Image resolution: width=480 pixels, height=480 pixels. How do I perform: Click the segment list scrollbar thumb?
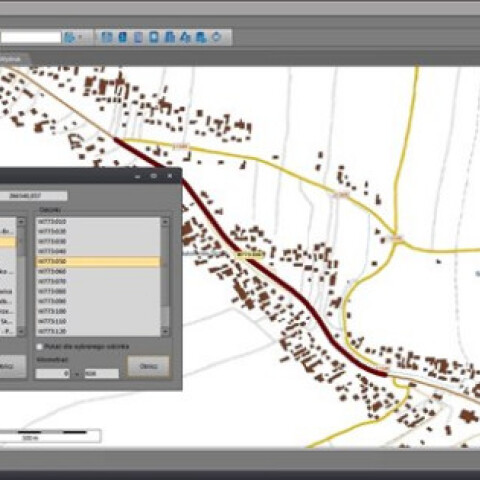165,266
